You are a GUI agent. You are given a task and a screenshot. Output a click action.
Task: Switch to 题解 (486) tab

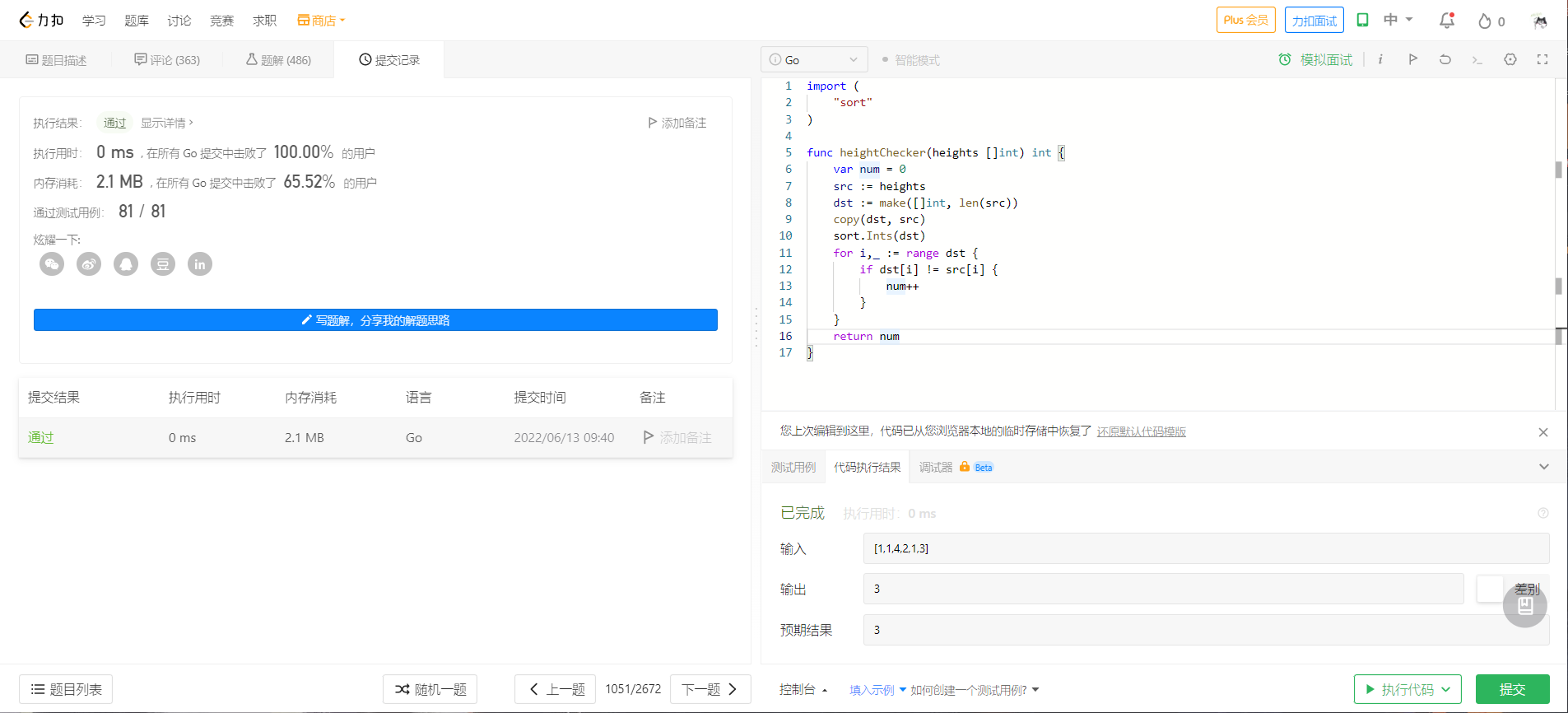[x=278, y=60]
